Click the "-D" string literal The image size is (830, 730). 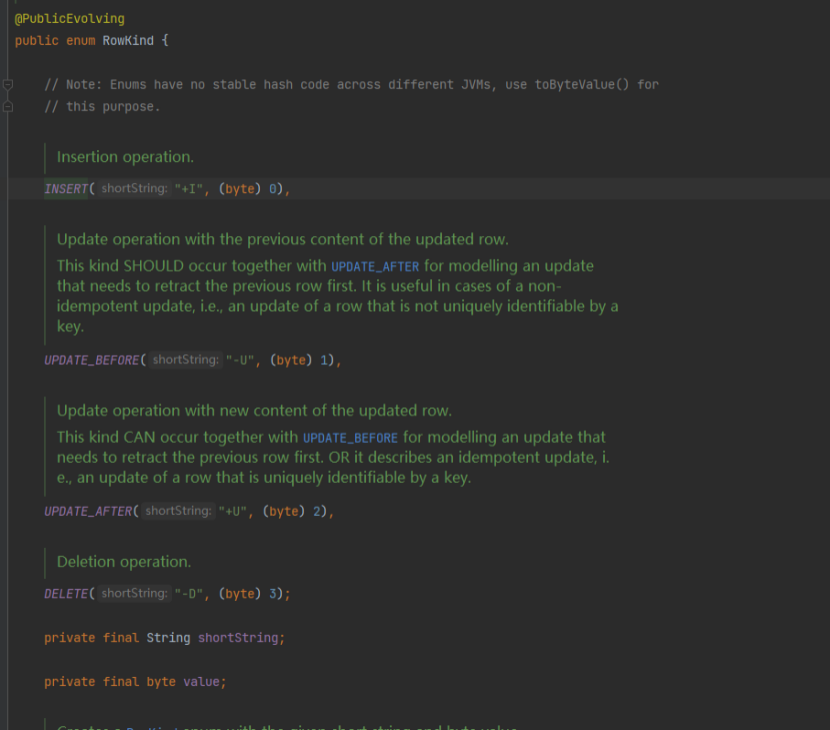[188, 594]
